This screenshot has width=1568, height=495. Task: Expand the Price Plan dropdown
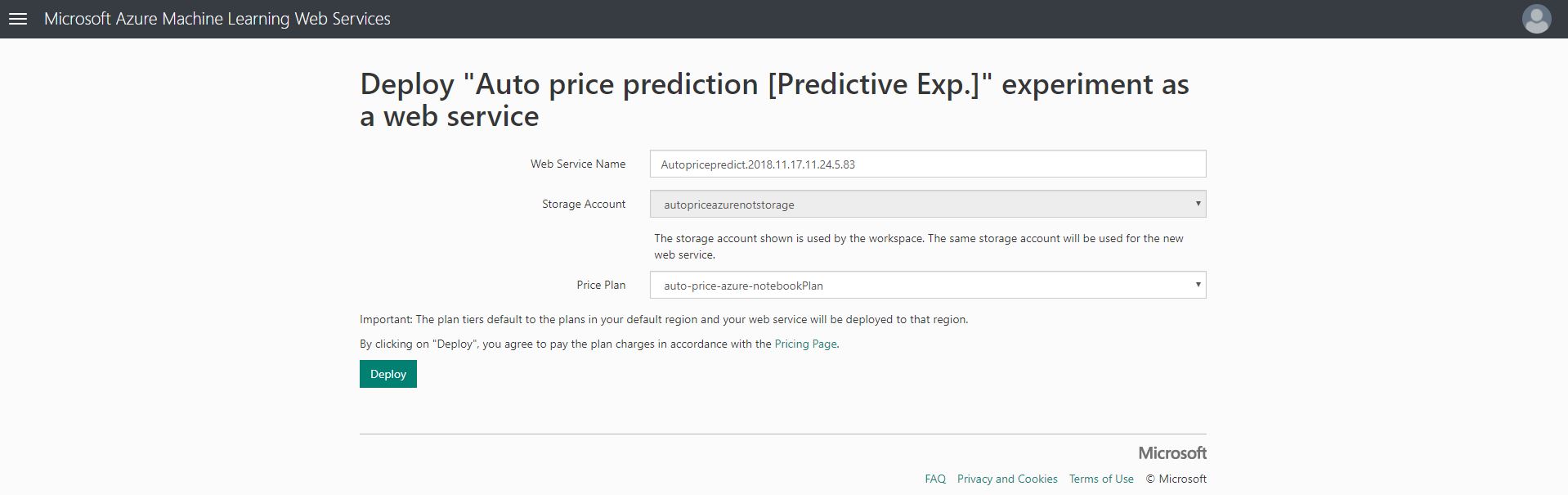coord(927,285)
